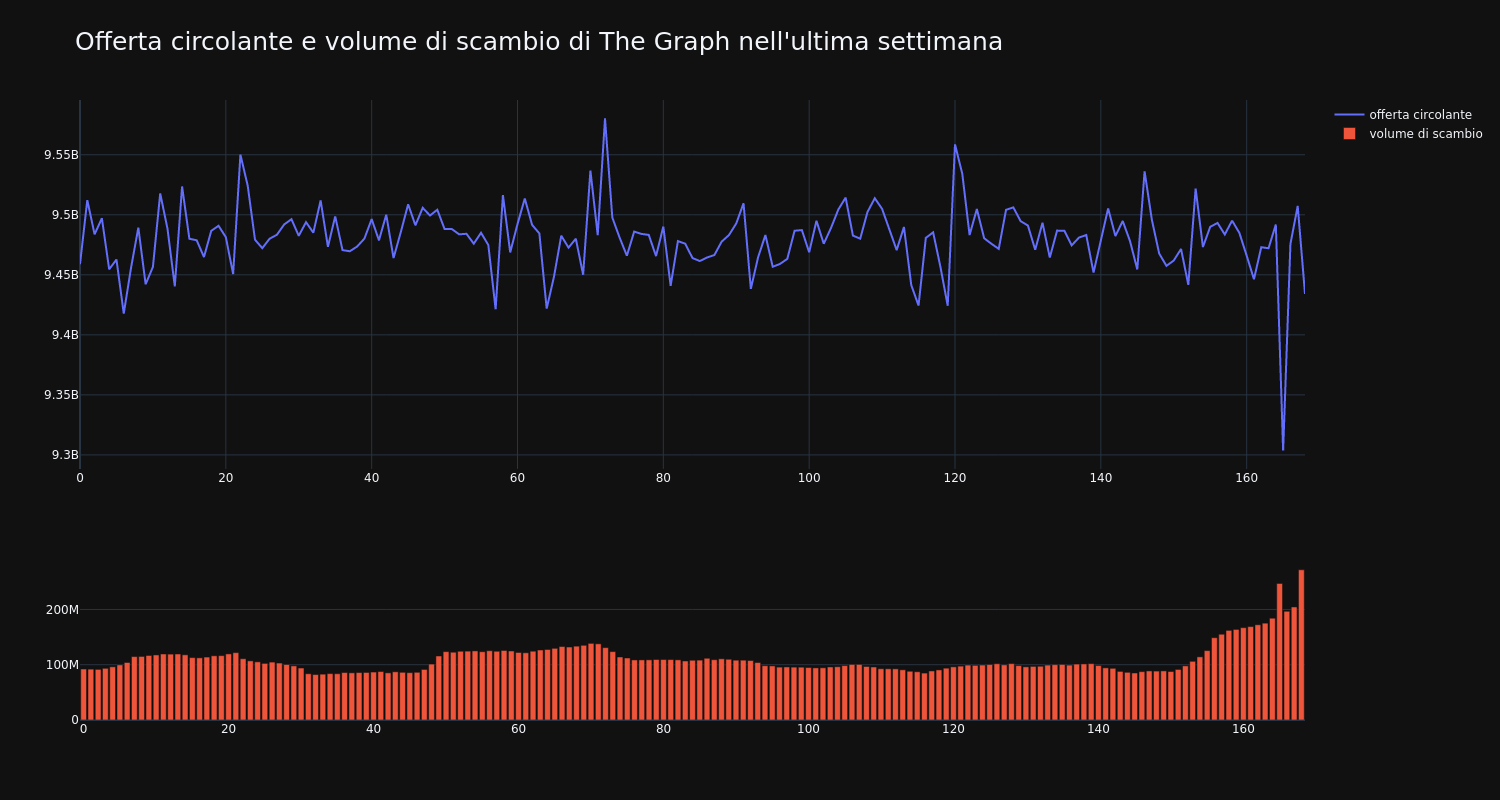
Task: Click the second-tallest volume bar near x 165
Action: tap(1279, 652)
